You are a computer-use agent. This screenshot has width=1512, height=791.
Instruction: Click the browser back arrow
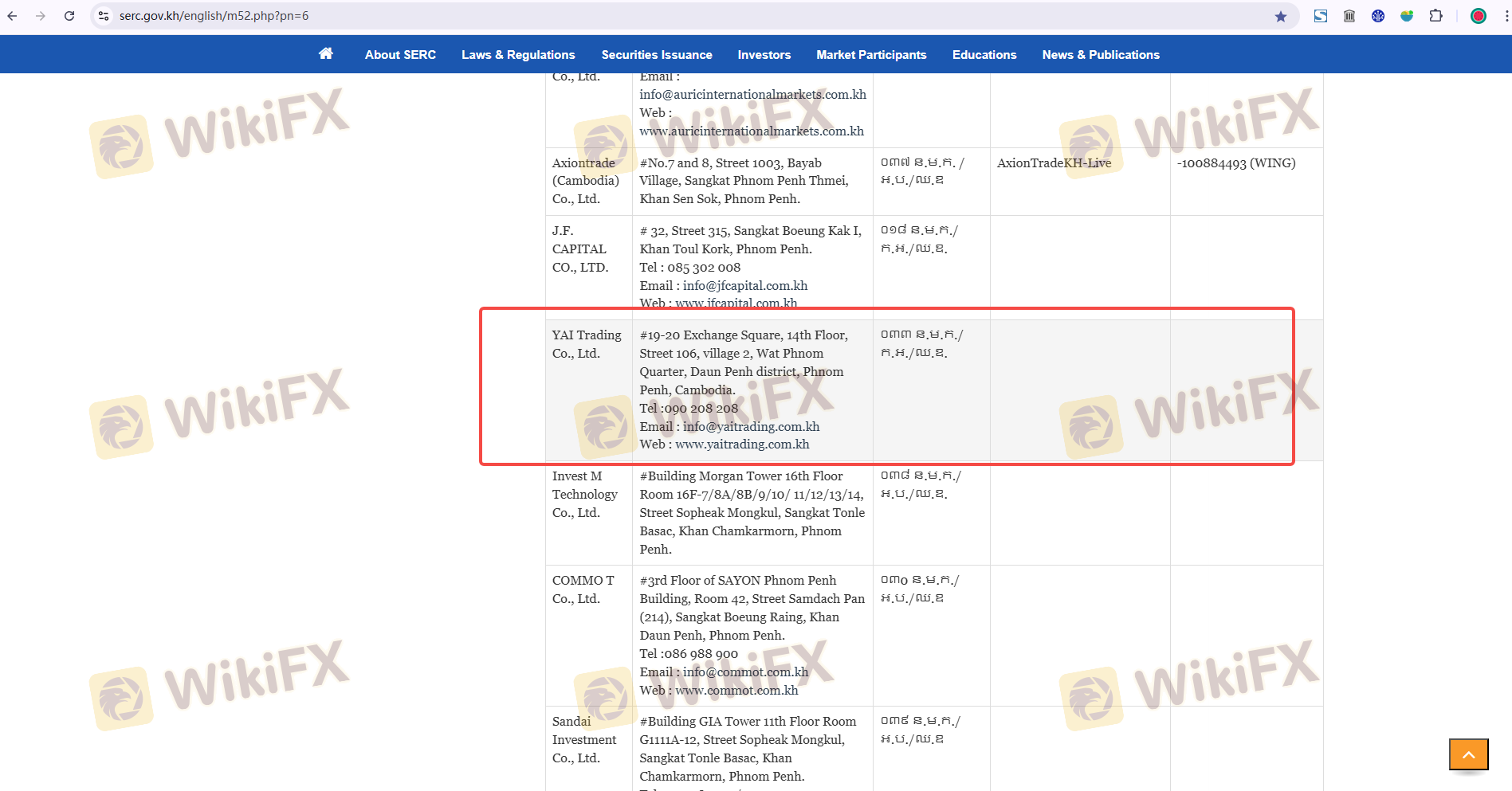(13, 16)
